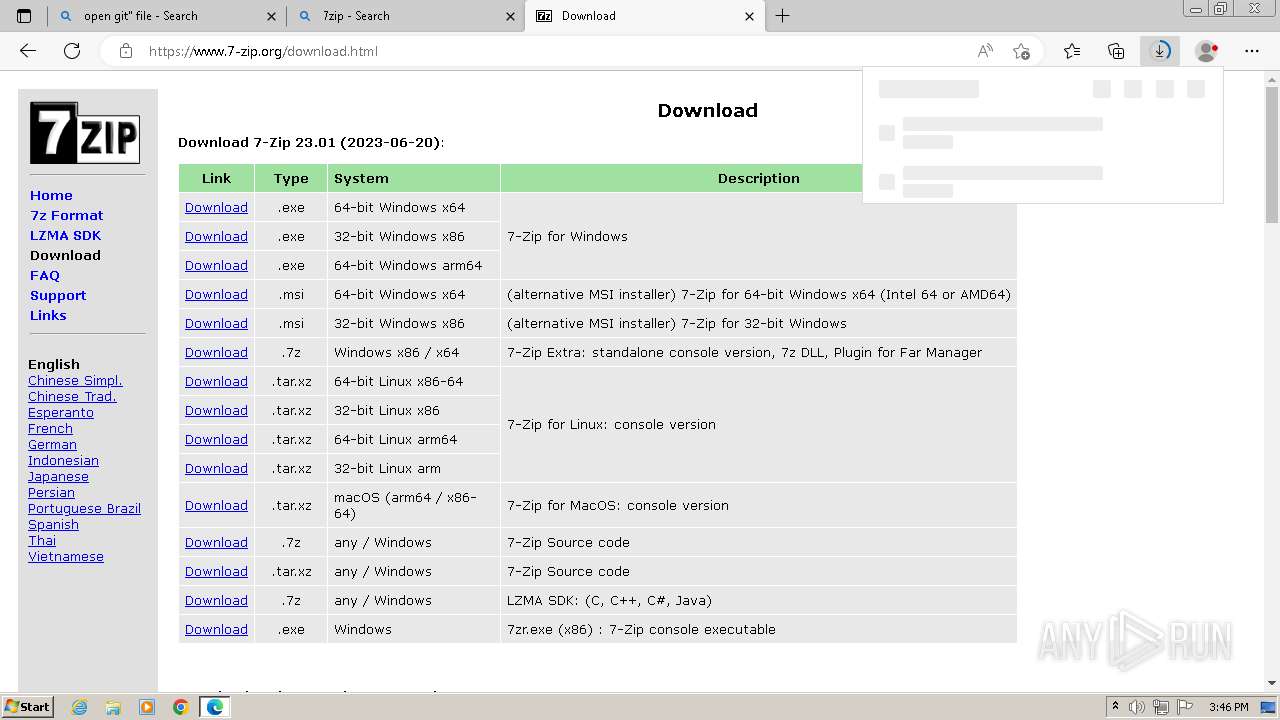Open the user profile icon
Image resolution: width=1280 pixels, height=720 pixels.
point(1207,51)
